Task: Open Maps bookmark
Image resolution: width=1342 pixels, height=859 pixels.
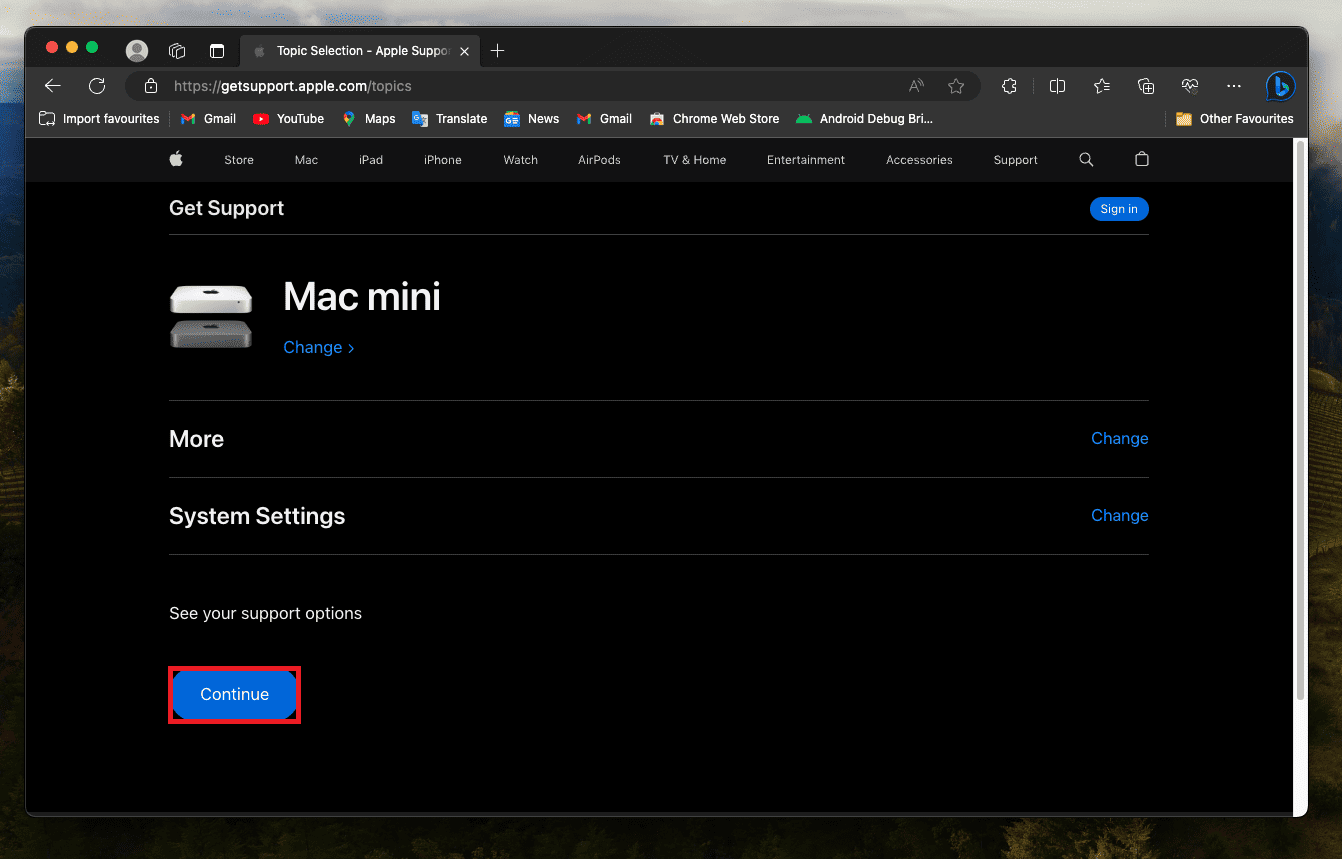Action: pyautogui.click(x=368, y=119)
